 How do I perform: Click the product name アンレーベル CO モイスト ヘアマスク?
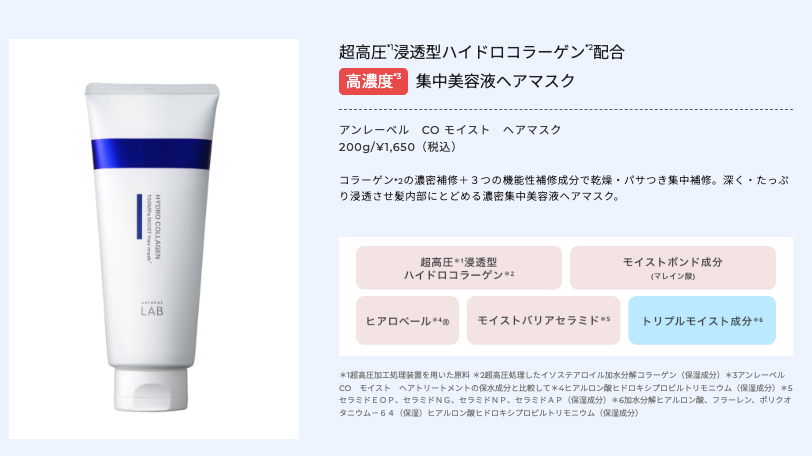pos(450,130)
